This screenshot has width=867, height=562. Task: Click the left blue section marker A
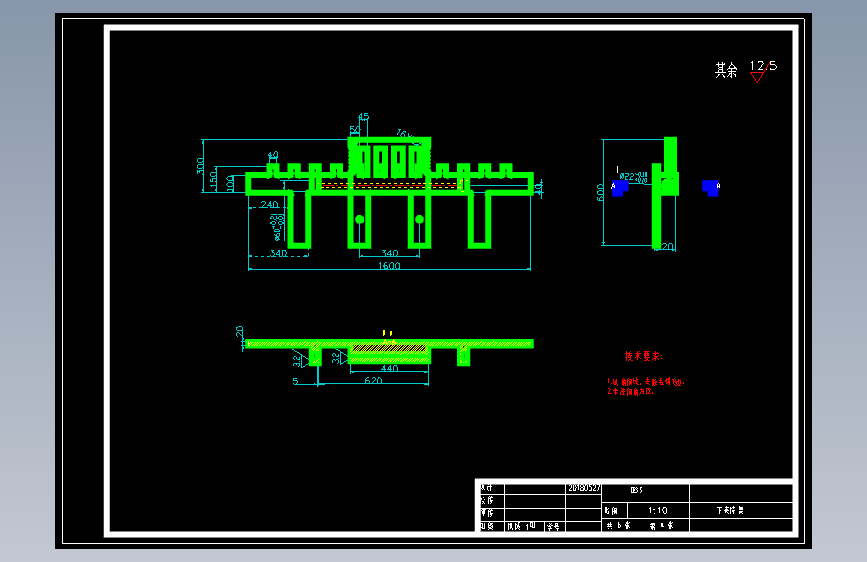[619, 188]
